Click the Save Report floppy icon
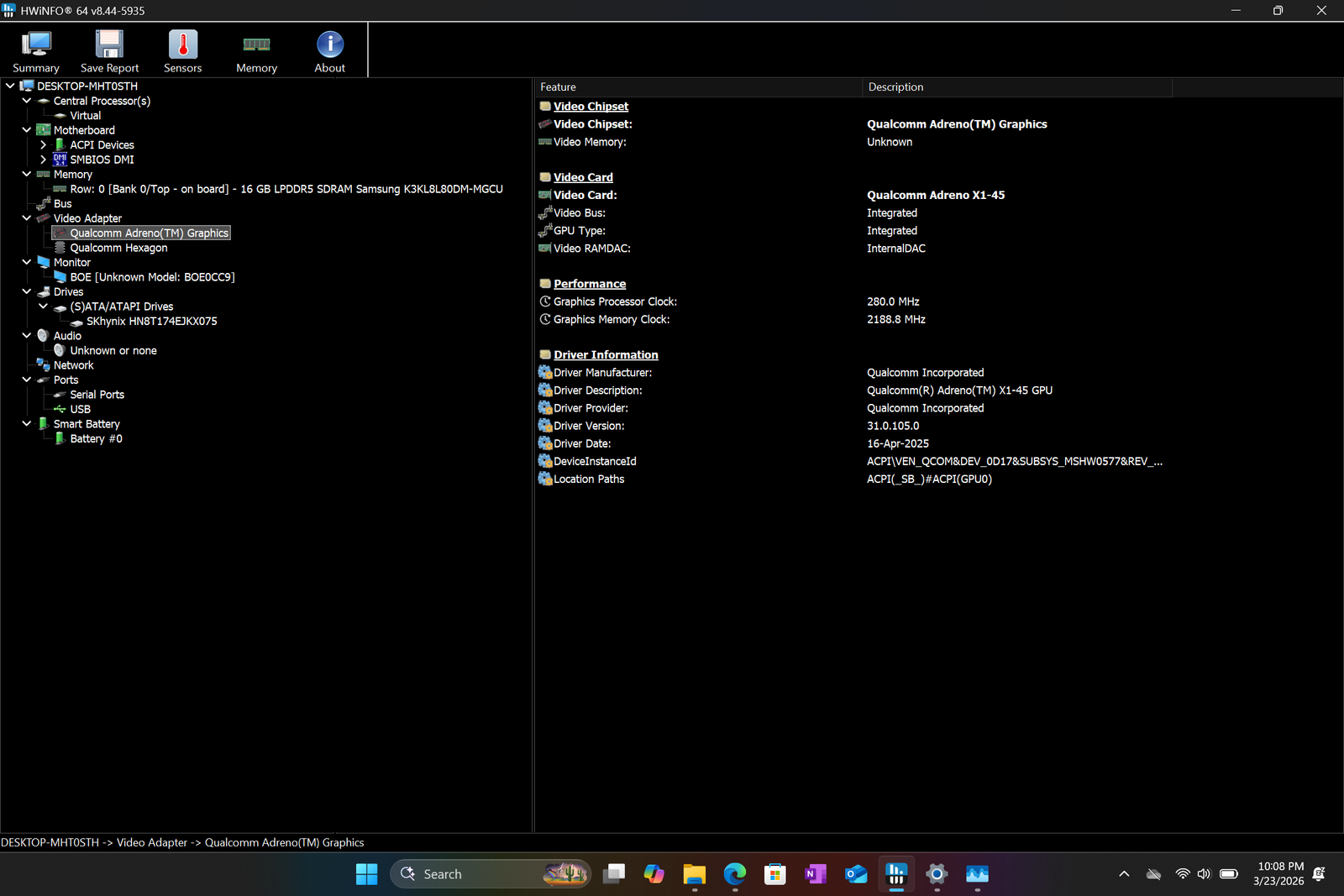This screenshot has height=896, width=1344. 109,52
